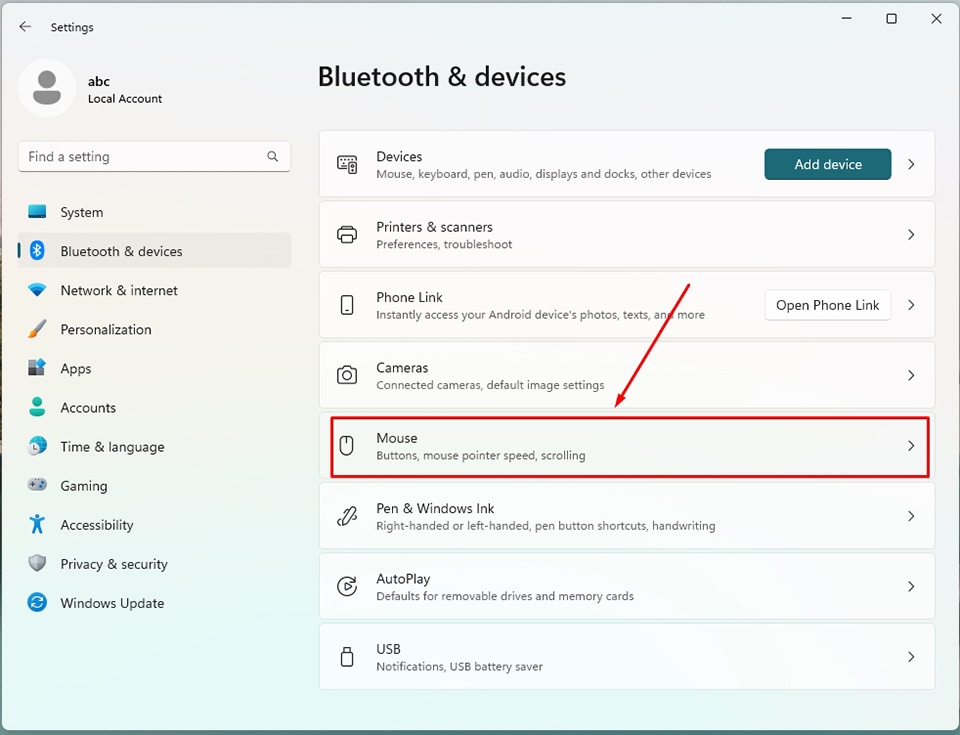
Task: Click the Privacy shield icon
Action: pyautogui.click(x=37, y=564)
